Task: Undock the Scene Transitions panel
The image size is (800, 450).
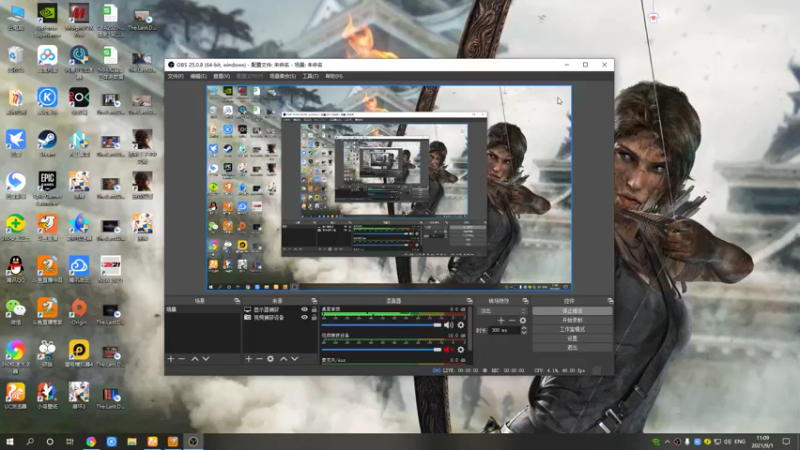Action: click(x=525, y=301)
